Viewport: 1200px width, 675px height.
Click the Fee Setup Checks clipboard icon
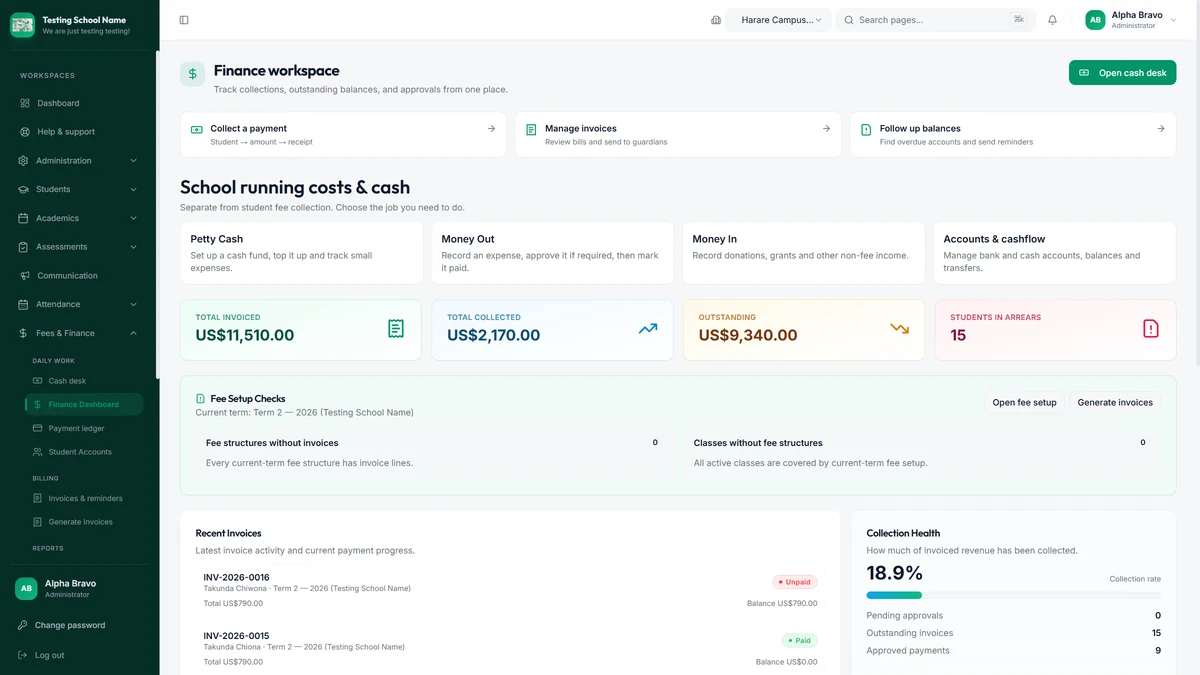[200, 399]
